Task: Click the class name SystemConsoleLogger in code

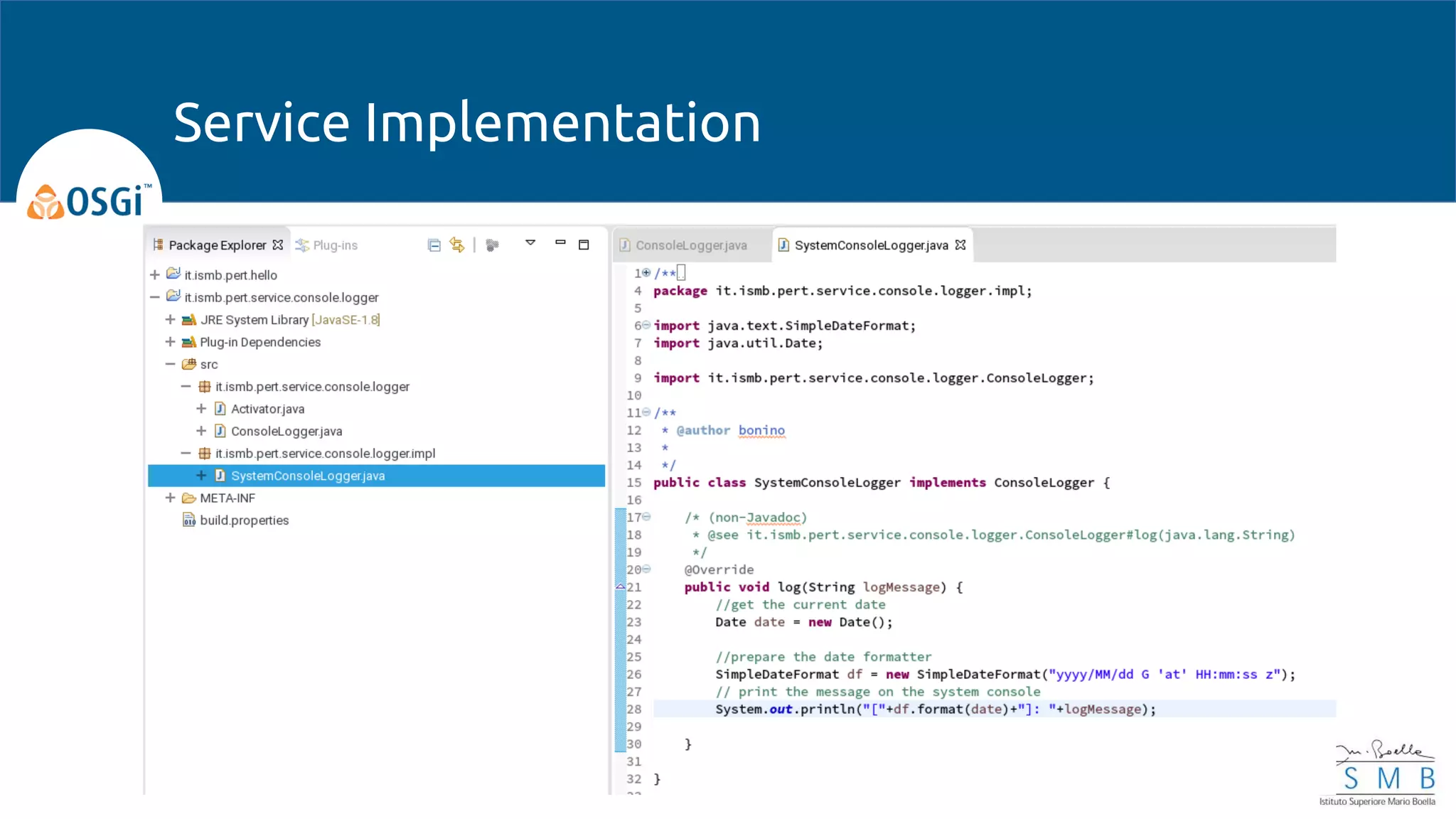Action: click(x=827, y=483)
